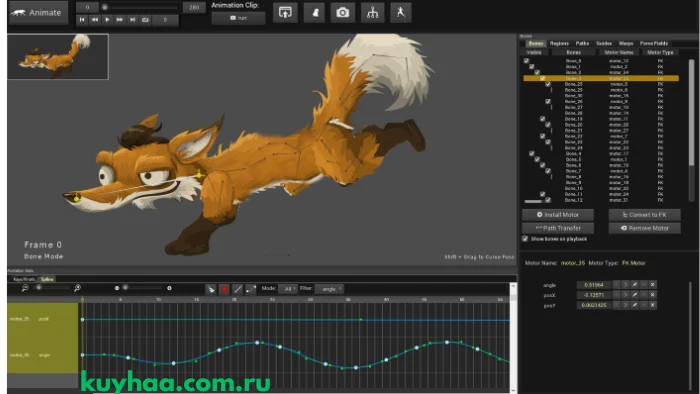Switch to the Guides tab
The image size is (700, 394).
click(604, 43)
